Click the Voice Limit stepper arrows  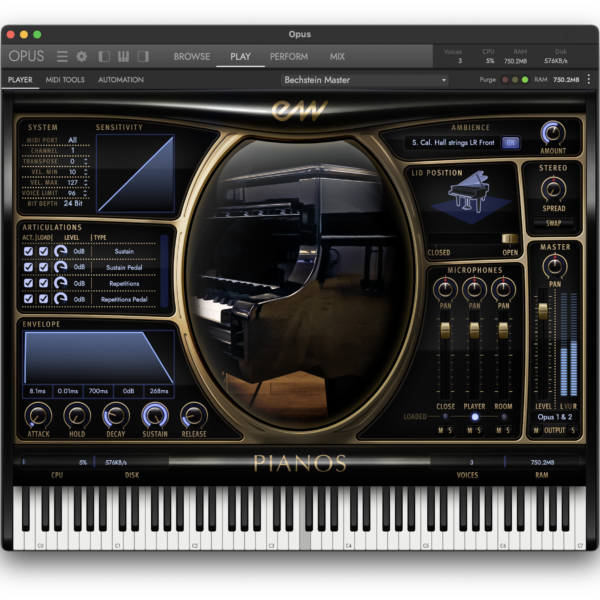point(85,193)
